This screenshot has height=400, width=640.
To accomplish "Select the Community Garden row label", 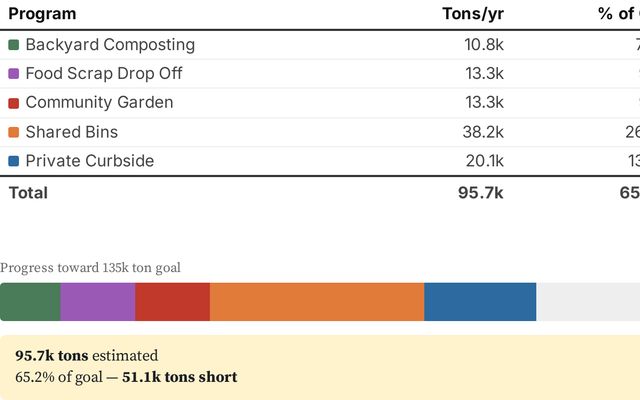I will [x=99, y=103].
